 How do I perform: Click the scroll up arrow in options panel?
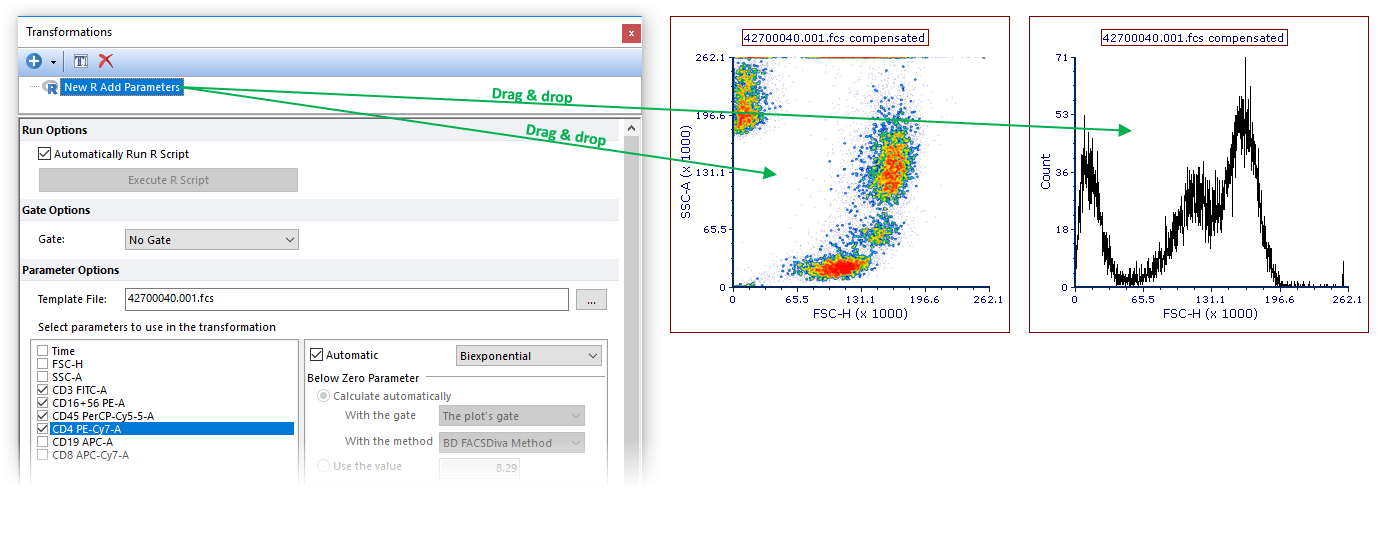click(631, 129)
